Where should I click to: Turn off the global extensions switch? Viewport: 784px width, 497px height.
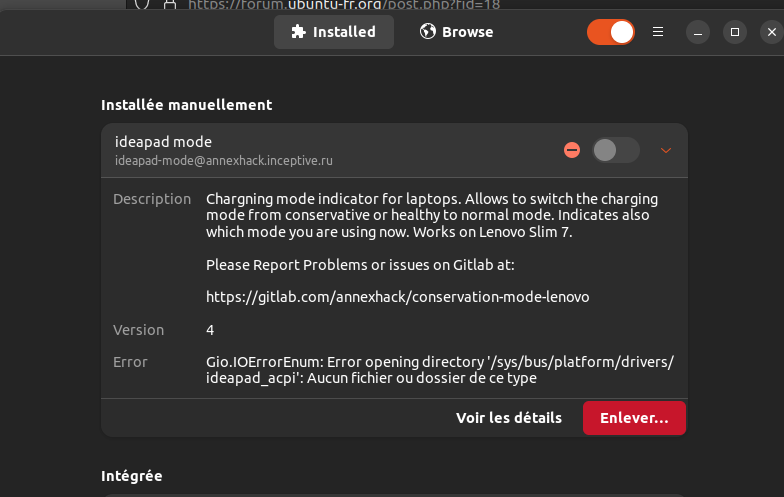pos(610,32)
